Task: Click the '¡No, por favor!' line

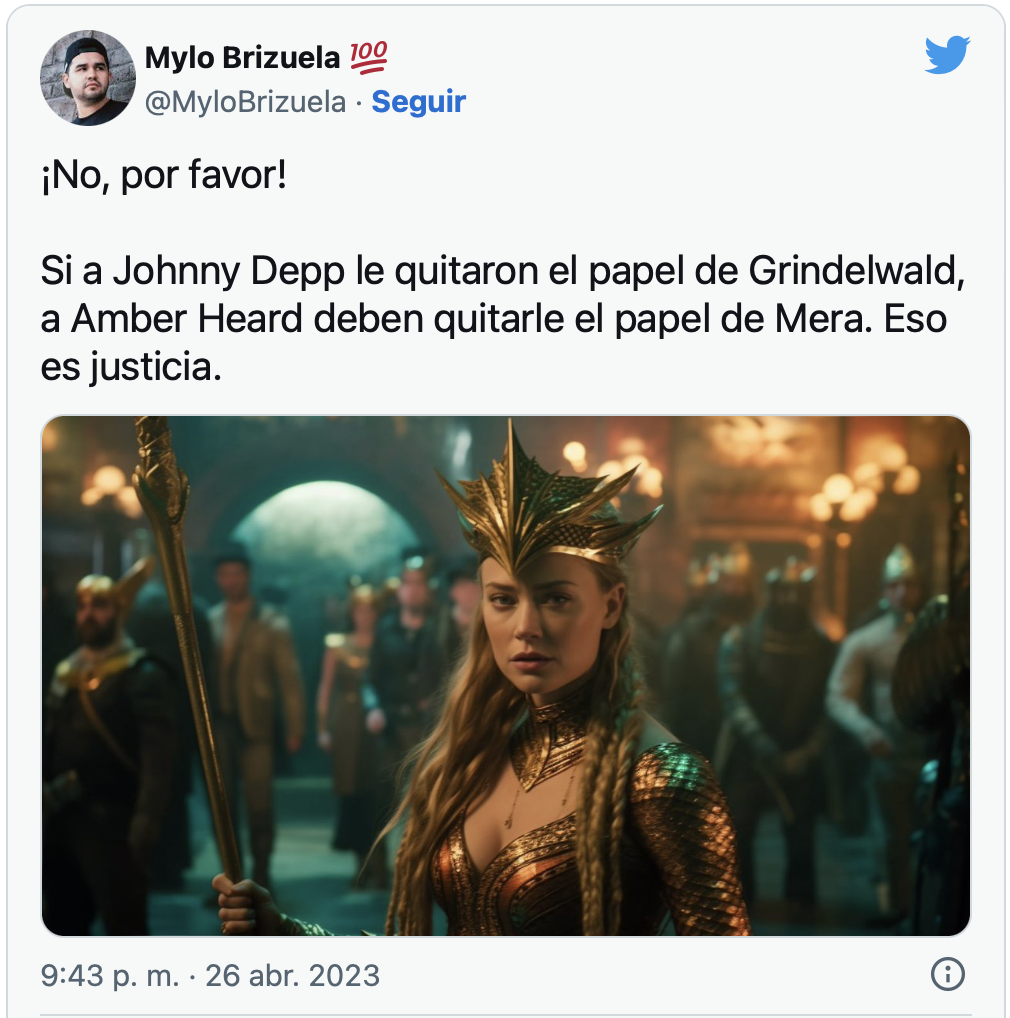Action: coord(164,175)
